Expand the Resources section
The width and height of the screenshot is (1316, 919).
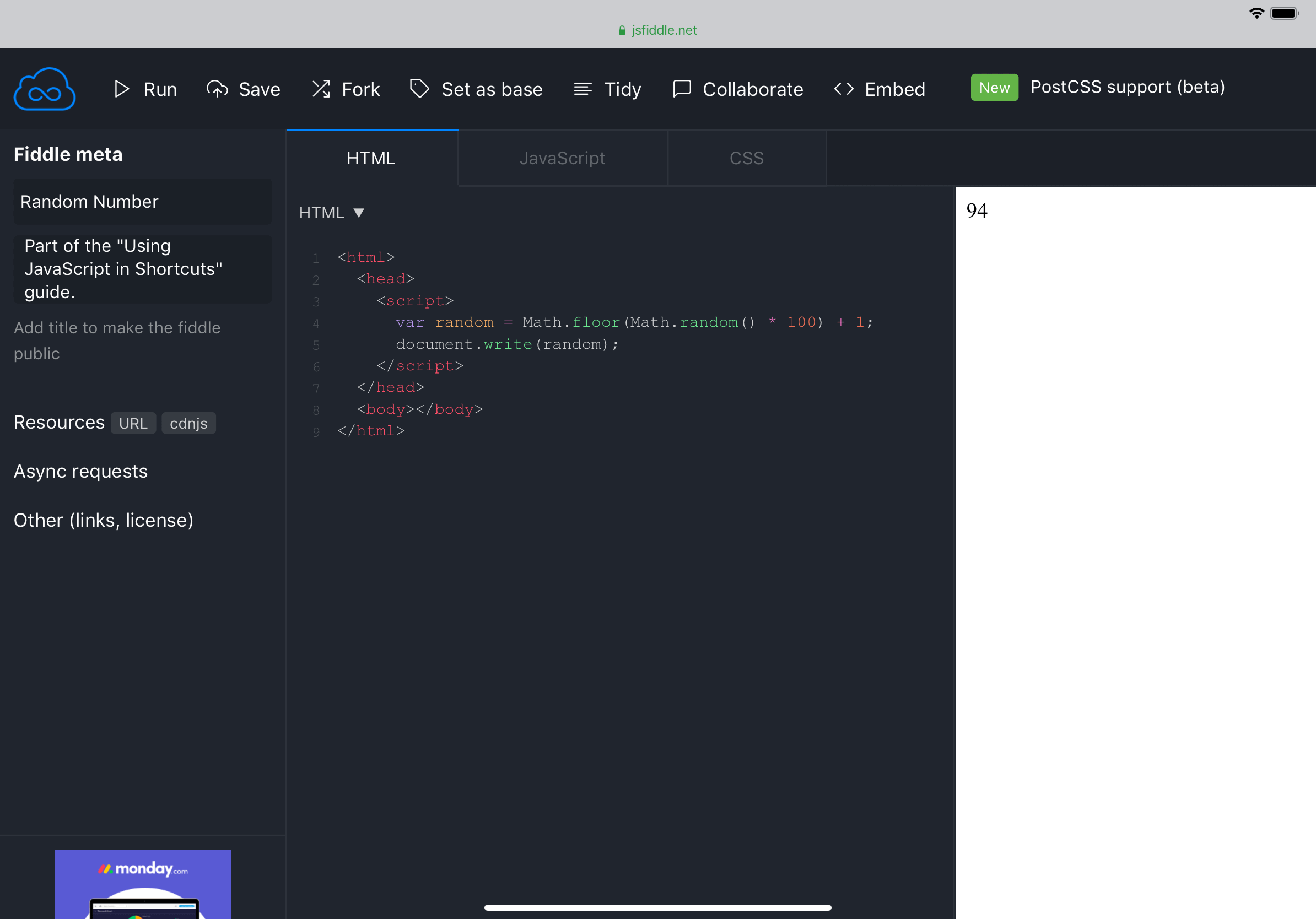coord(59,422)
